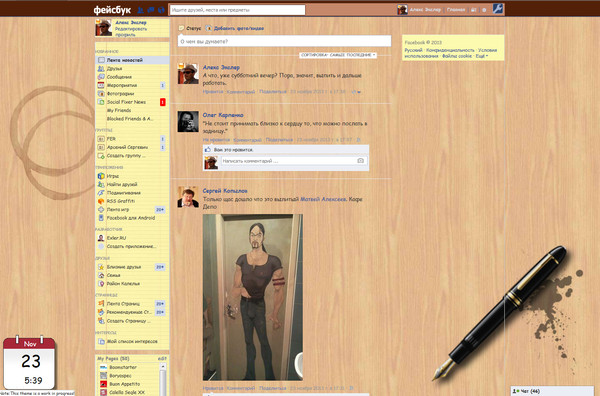The height and width of the screenshot is (396, 600).
Task: Open the posted cartoon man photo
Action: tap(253, 297)
